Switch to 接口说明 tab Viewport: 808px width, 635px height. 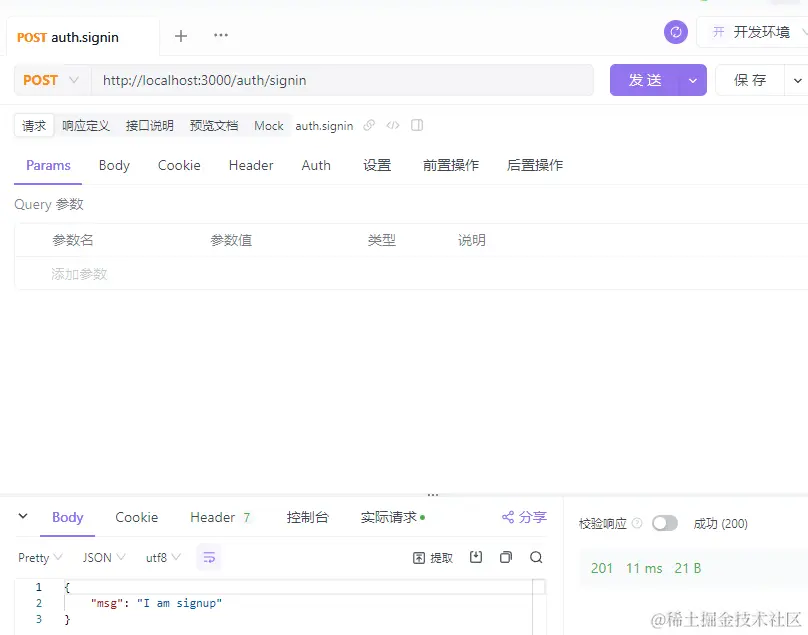pos(149,126)
